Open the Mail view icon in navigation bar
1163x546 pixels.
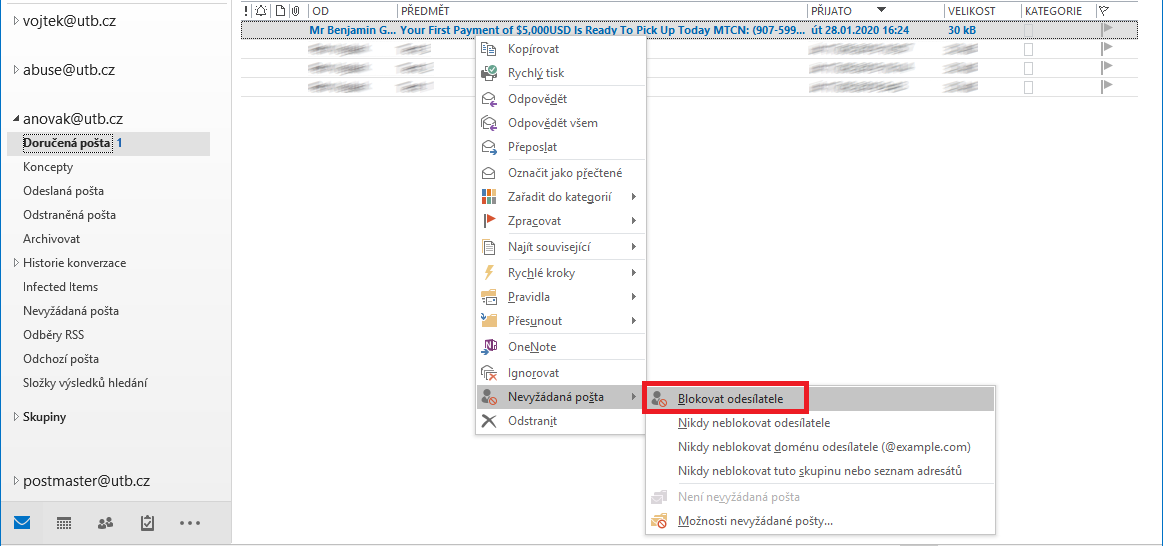[x=22, y=523]
